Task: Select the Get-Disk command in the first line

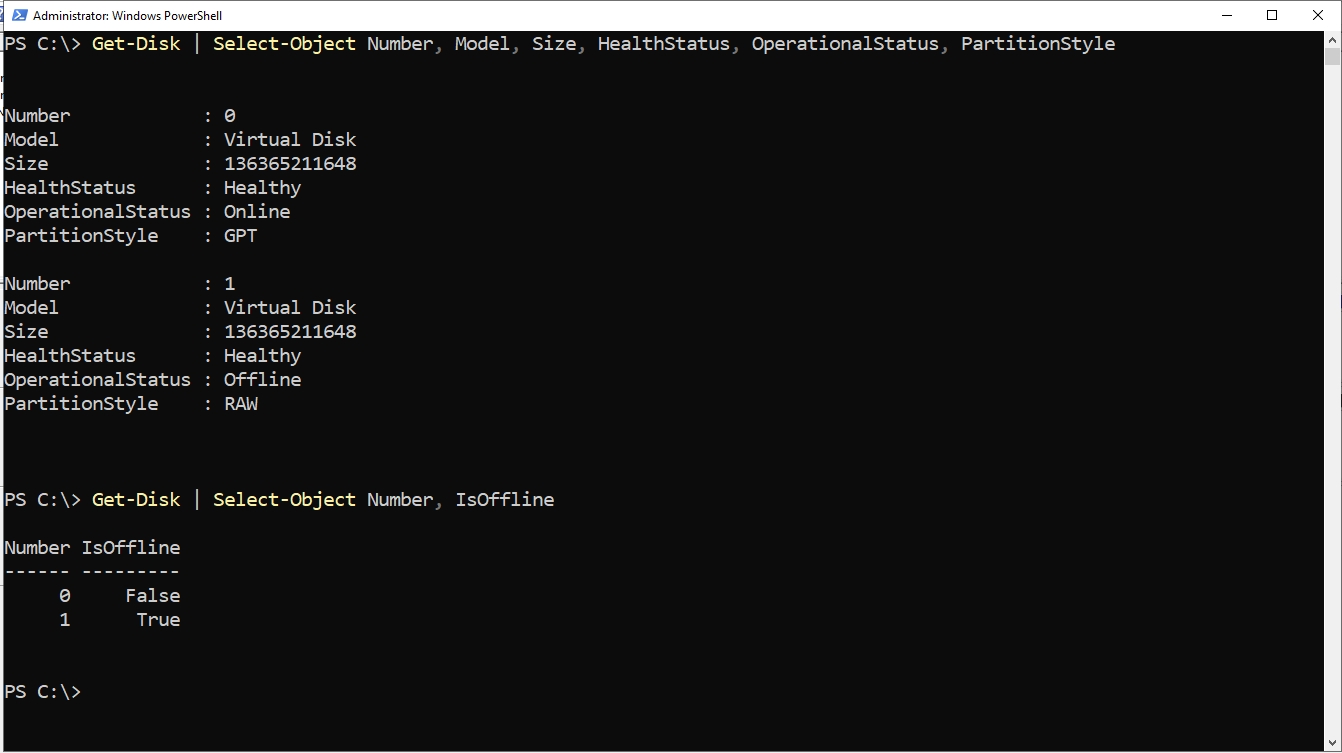Action: click(x=135, y=43)
